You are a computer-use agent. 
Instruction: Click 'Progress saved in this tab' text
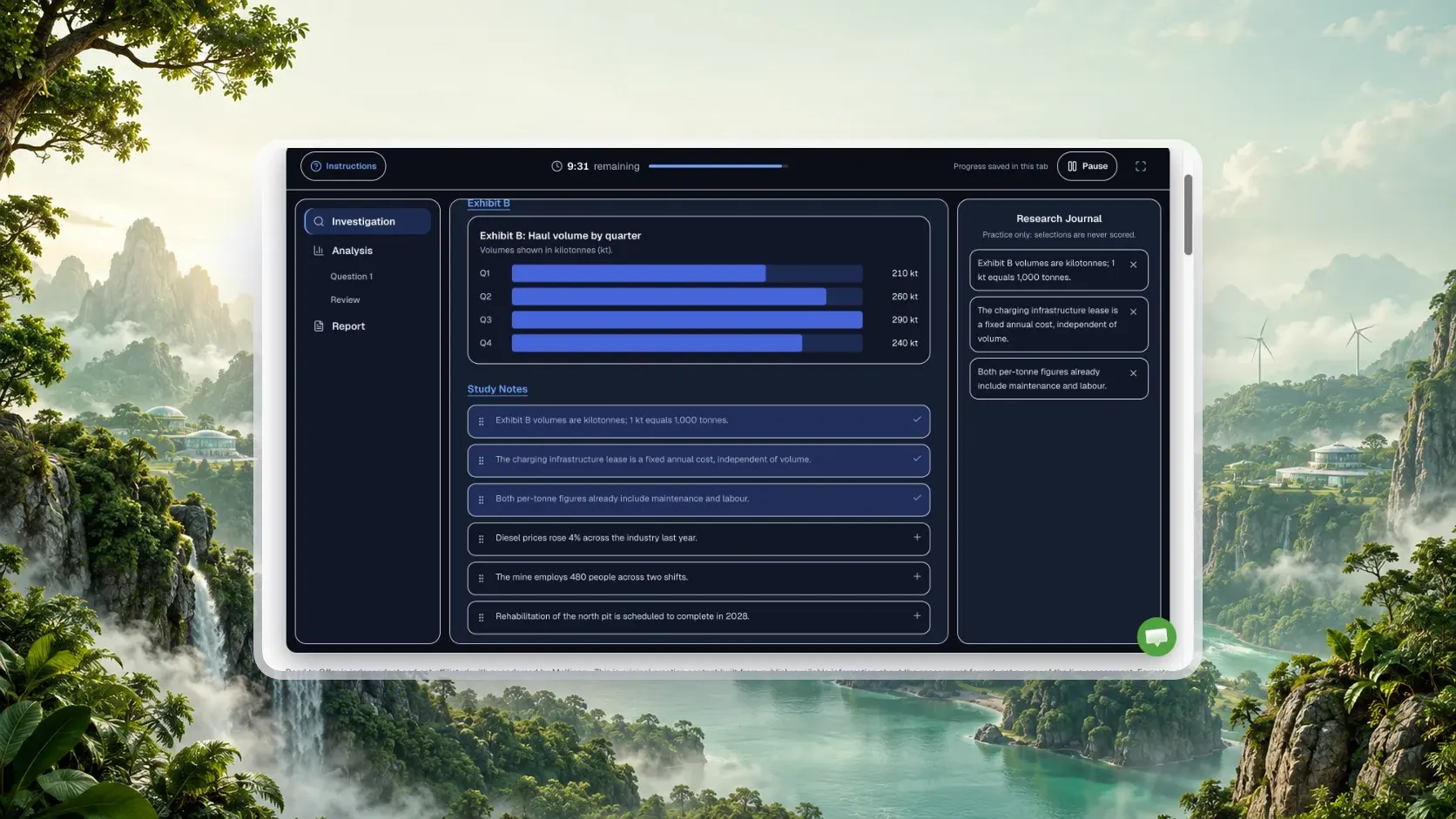click(x=1001, y=166)
